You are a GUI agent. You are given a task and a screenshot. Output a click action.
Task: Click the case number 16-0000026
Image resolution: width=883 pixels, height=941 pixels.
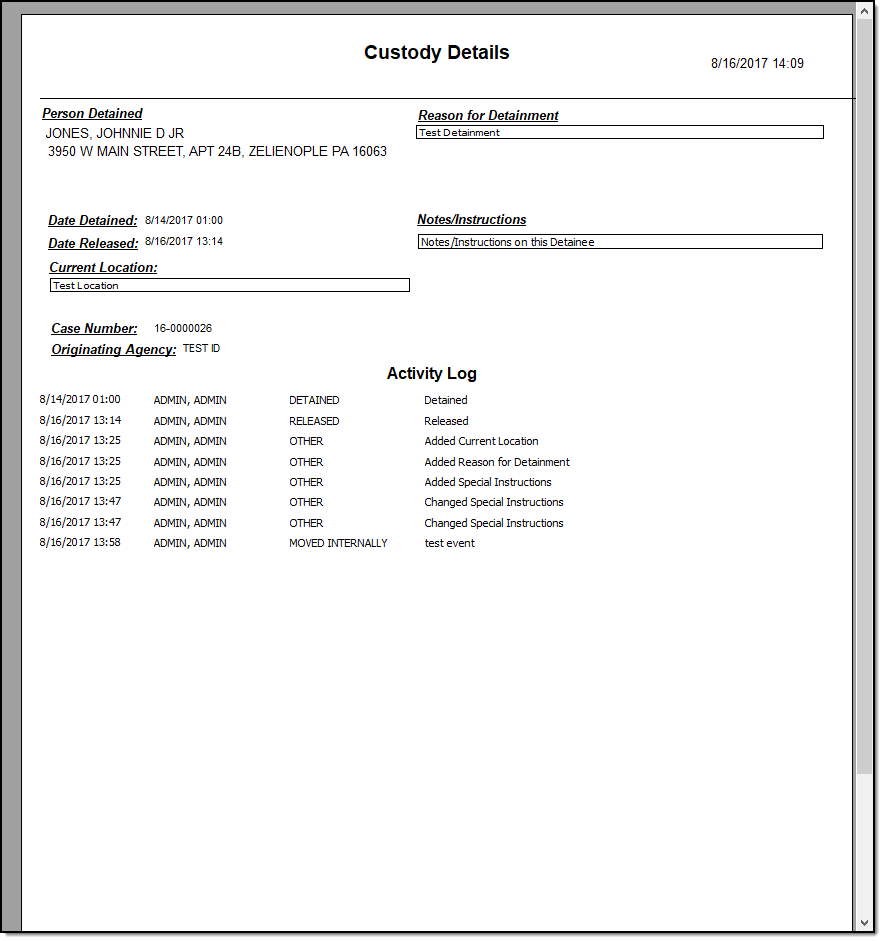click(183, 328)
